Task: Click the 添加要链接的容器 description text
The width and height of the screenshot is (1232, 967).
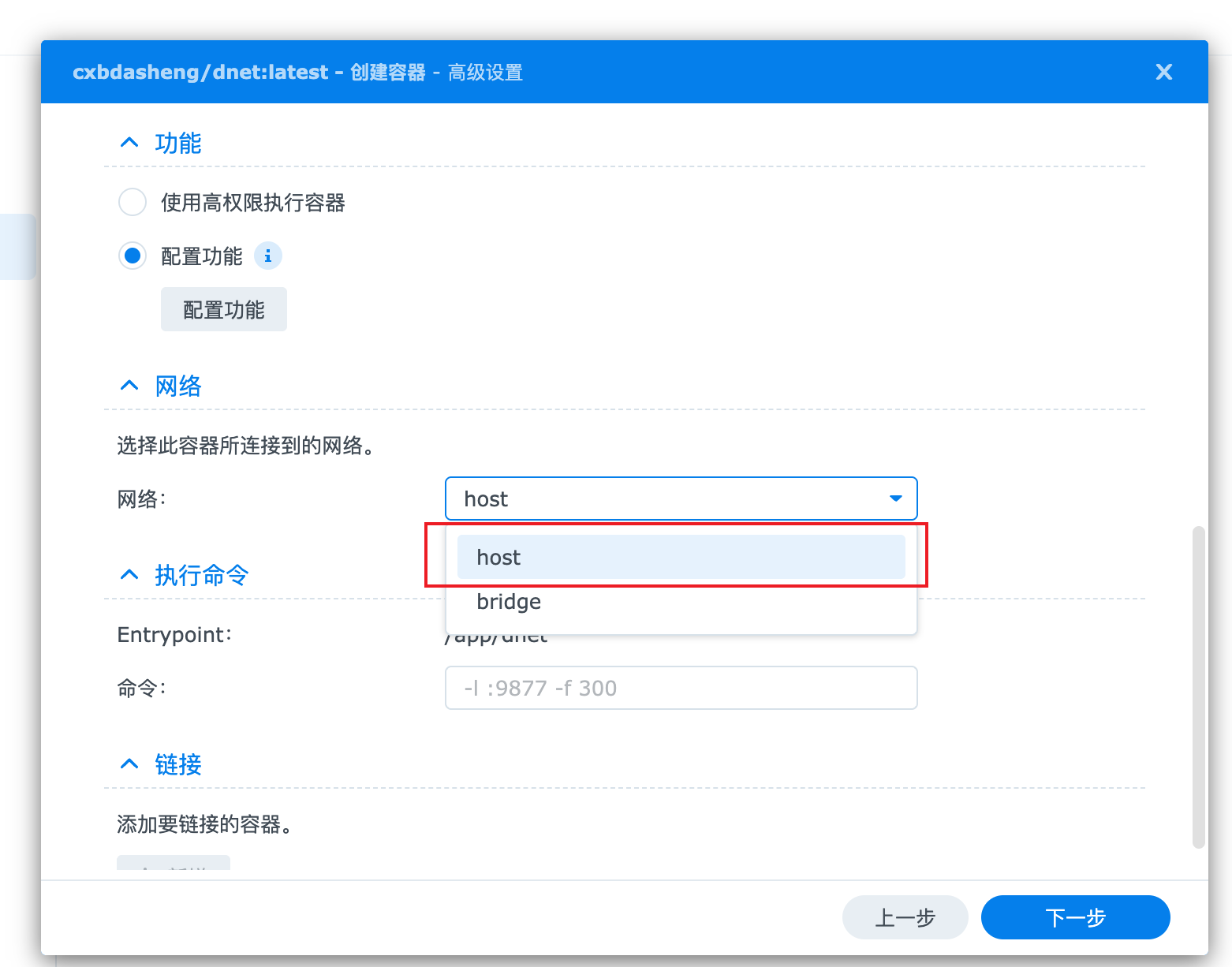Action: pos(204,824)
